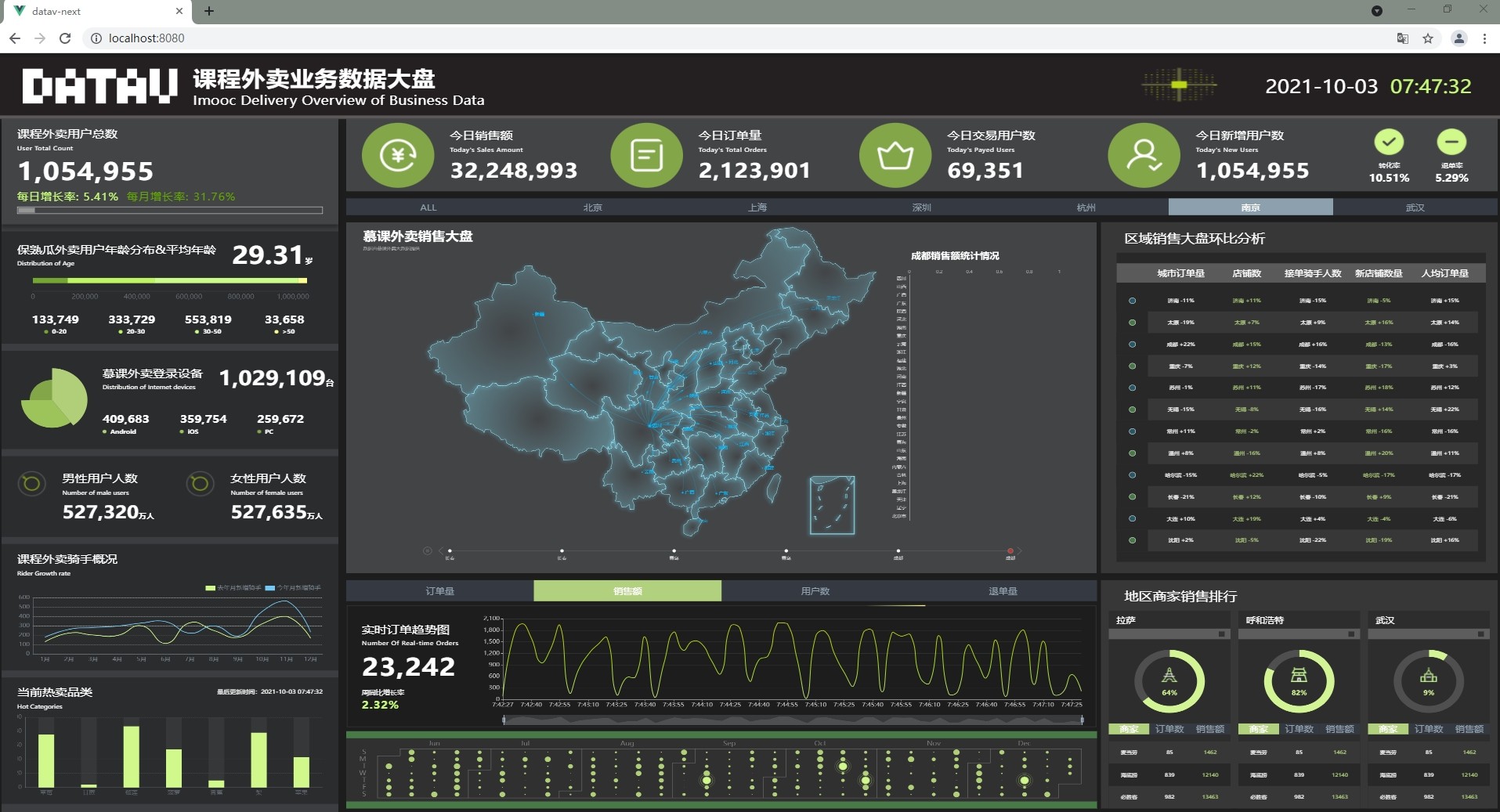Toggle the green last-year riders legend item

coord(233,587)
